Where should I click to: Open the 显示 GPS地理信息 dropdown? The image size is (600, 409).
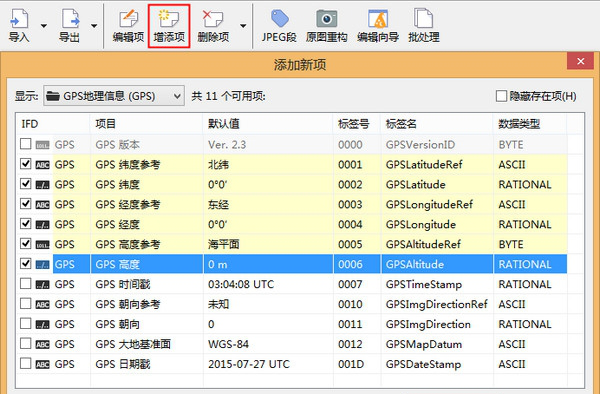pos(114,96)
